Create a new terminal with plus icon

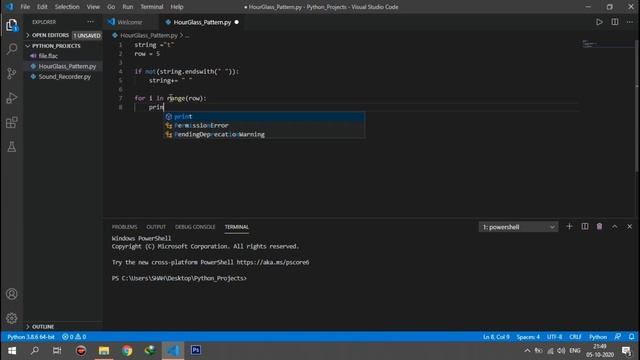click(569, 227)
